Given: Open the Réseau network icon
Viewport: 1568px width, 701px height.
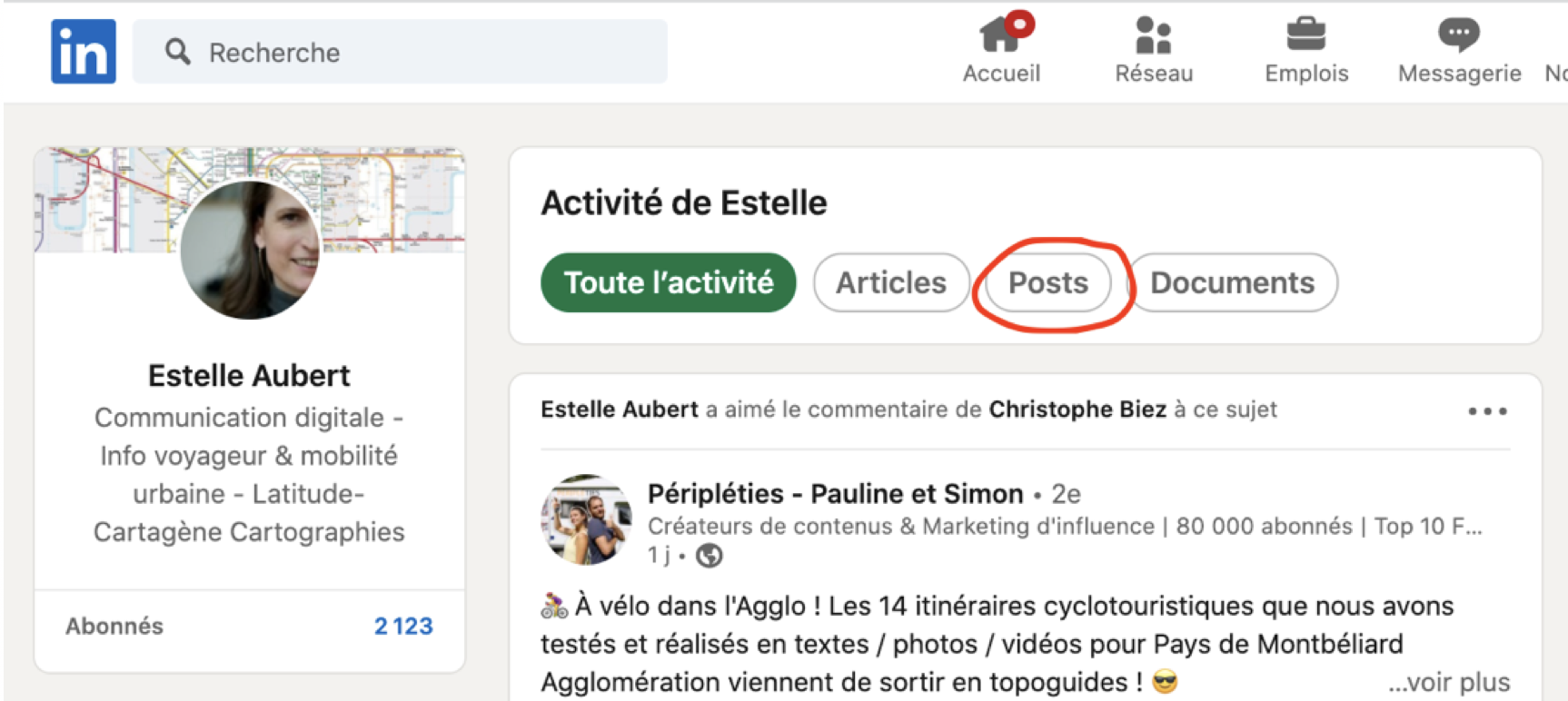Looking at the screenshot, I should 1153,36.
